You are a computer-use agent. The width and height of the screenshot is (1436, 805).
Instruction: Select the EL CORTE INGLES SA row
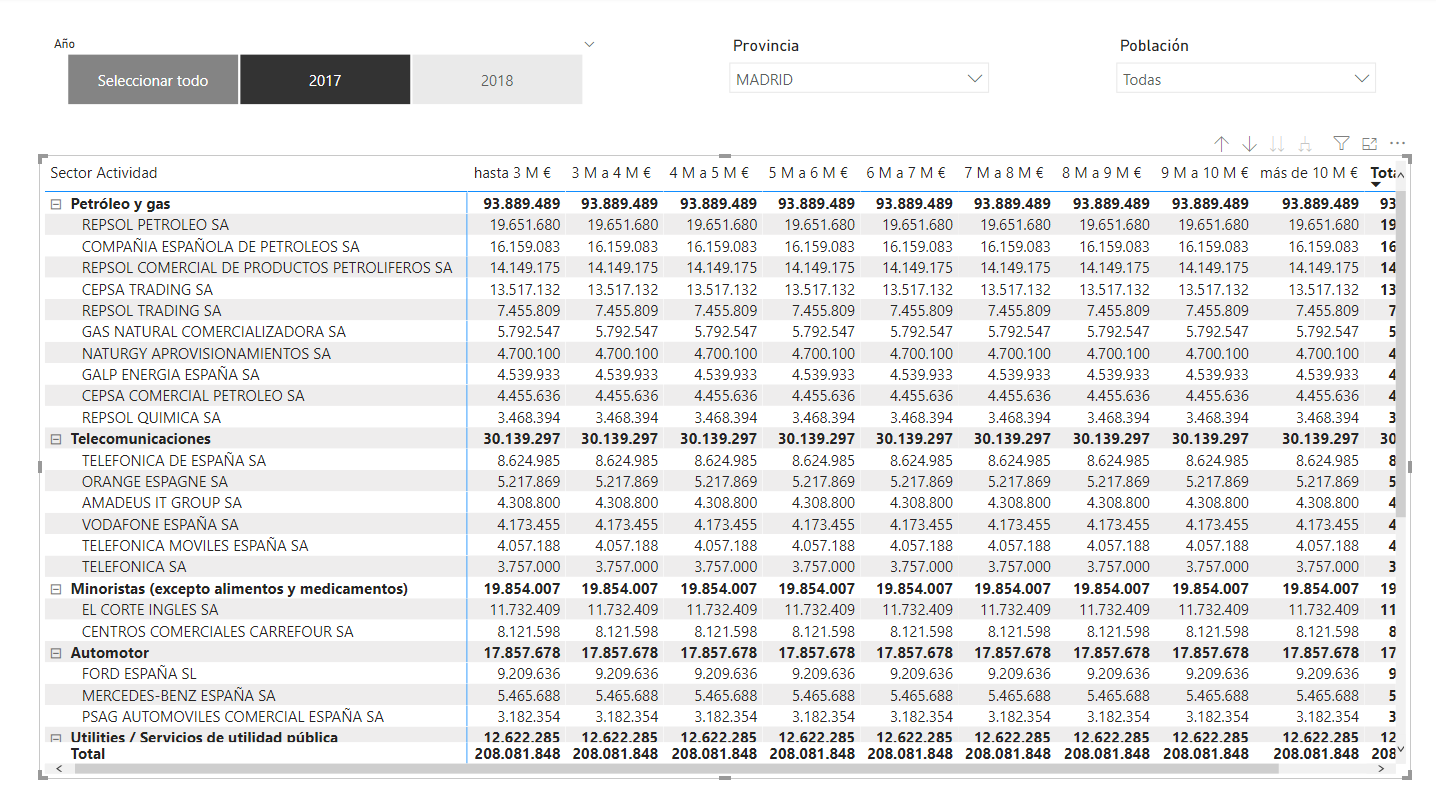click(x=152, y=609)
